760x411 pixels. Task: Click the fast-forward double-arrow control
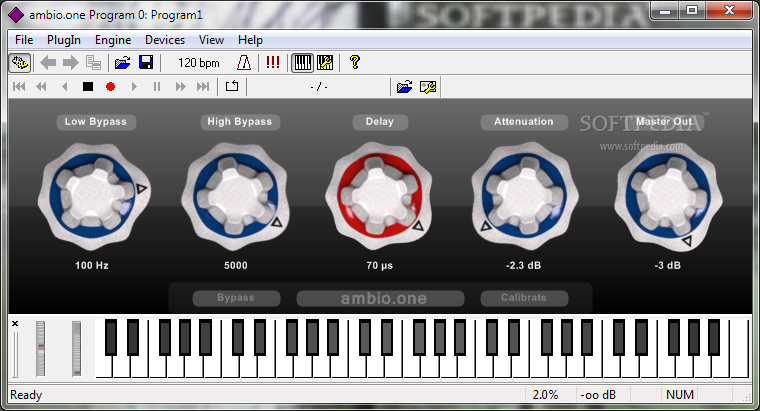click(x=180, y=87)
